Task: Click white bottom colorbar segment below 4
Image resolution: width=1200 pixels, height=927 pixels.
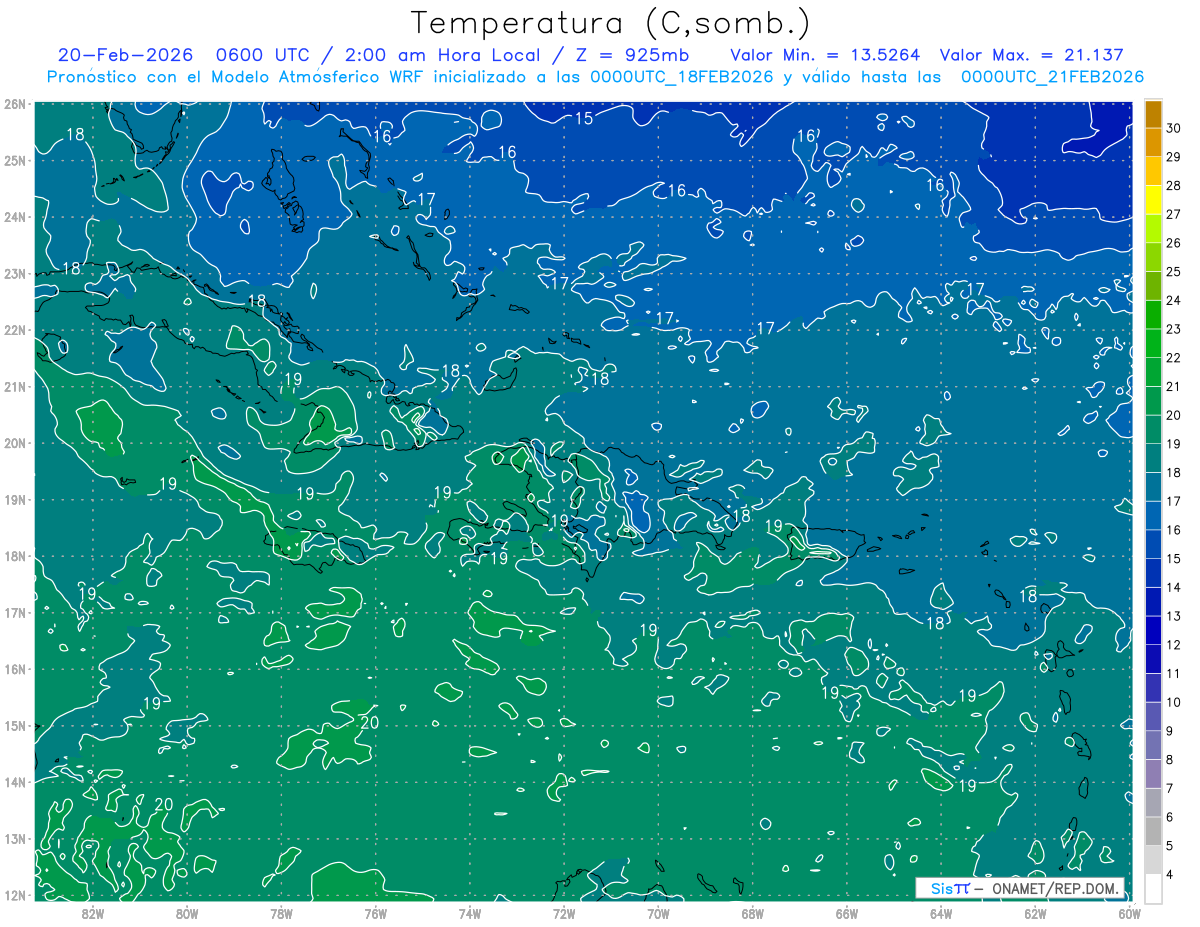Action: tap(1153, 889)
